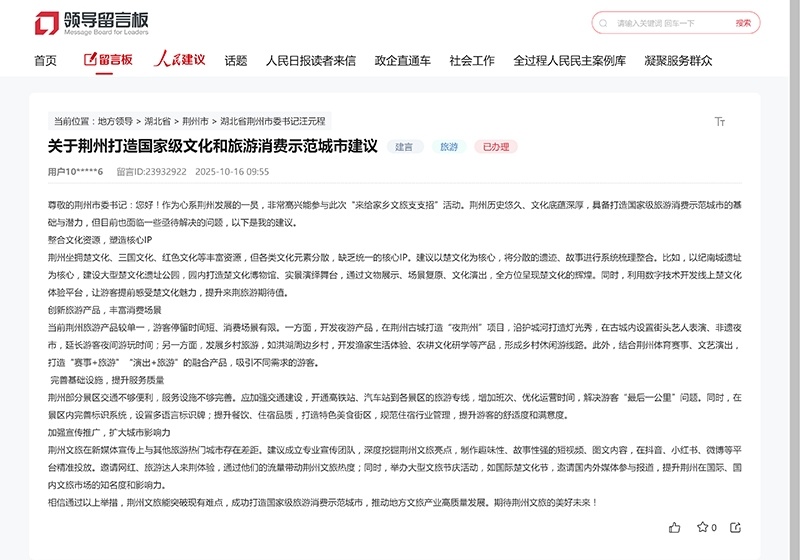Open the font size adjustment icon
Screen dimensions: 800x560
[x=719, y=121]
